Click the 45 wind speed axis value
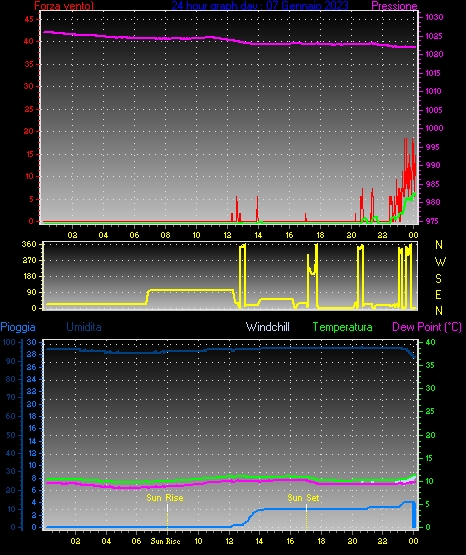This screenshot has width=466, height=555. [29, 19]
